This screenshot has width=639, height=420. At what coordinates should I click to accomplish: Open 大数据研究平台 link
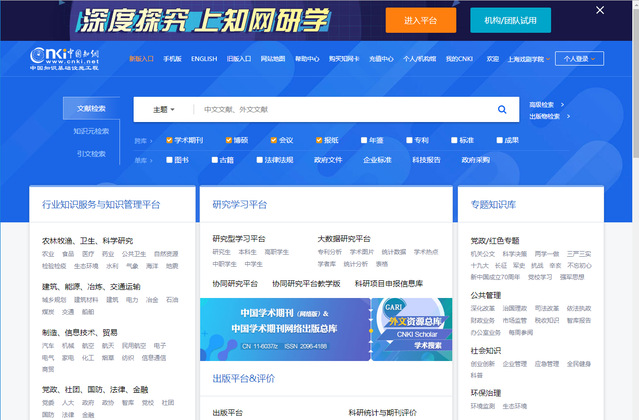[344, 239]
